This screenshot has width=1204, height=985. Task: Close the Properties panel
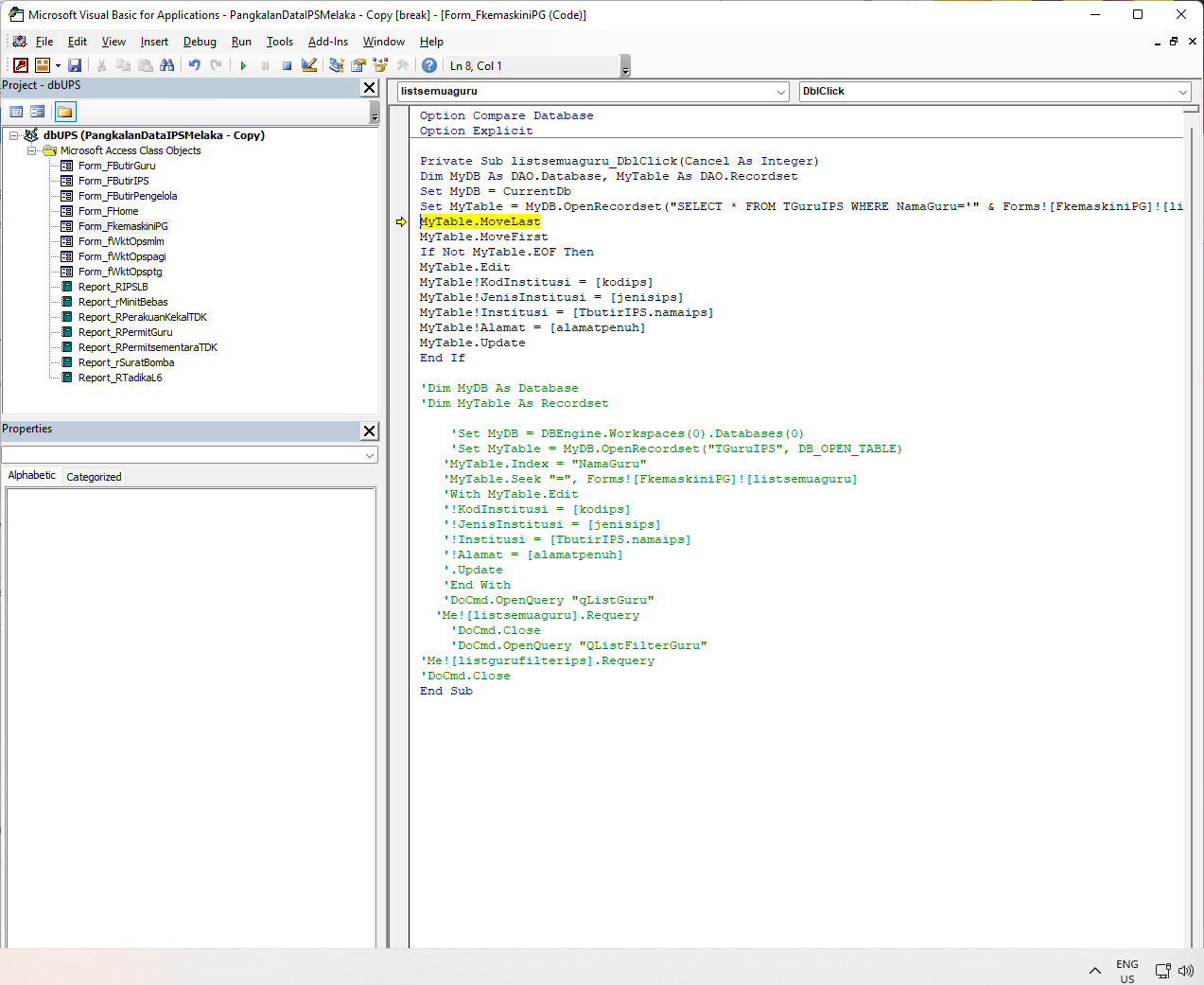(x=369, y=431)
